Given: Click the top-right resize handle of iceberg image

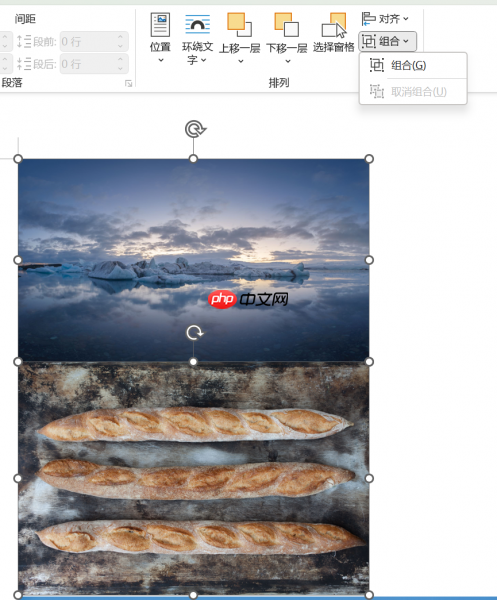Looking at the screenshot, I should tap(369, 159).
